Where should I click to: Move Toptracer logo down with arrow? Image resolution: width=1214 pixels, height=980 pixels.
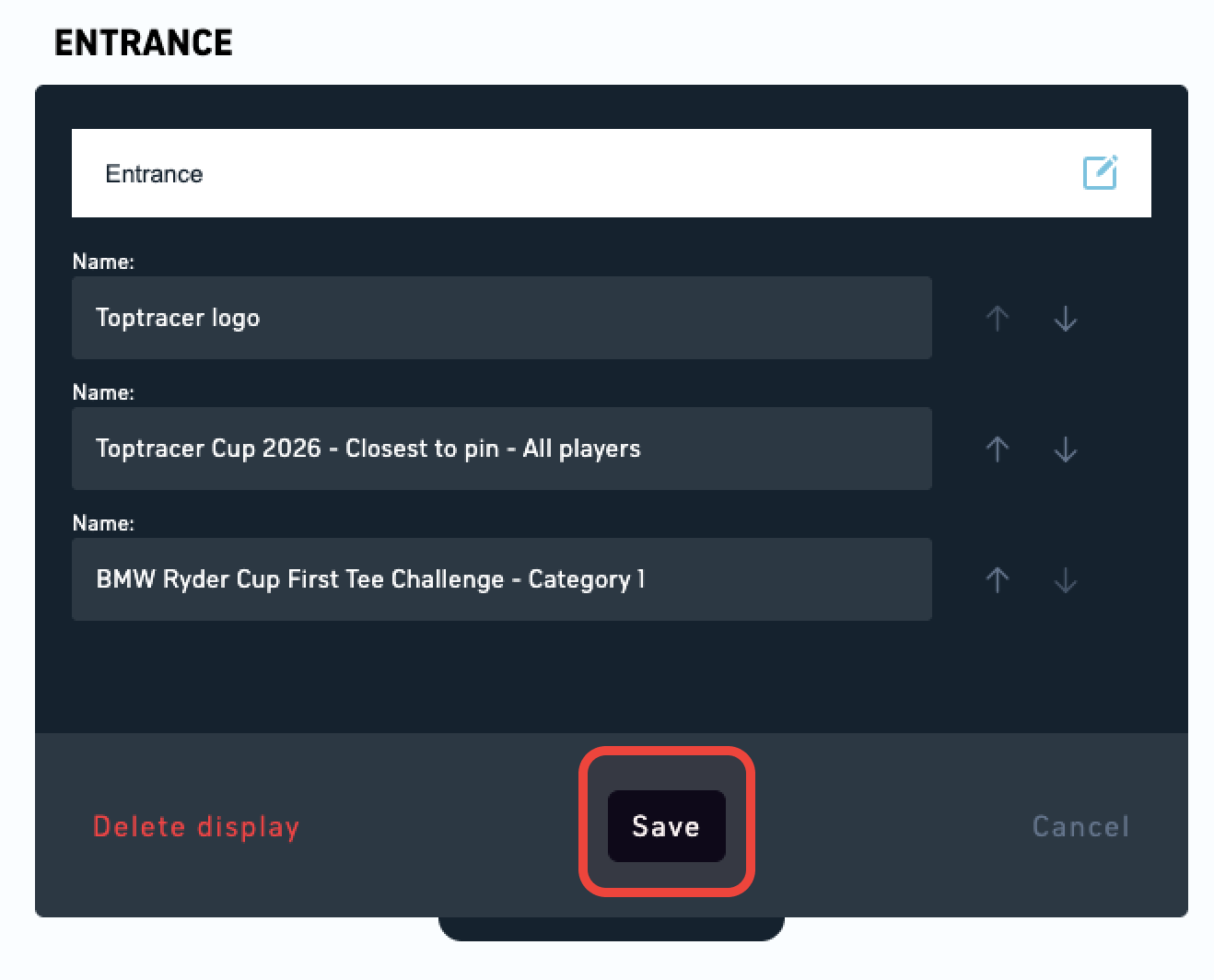point(1066,319)
